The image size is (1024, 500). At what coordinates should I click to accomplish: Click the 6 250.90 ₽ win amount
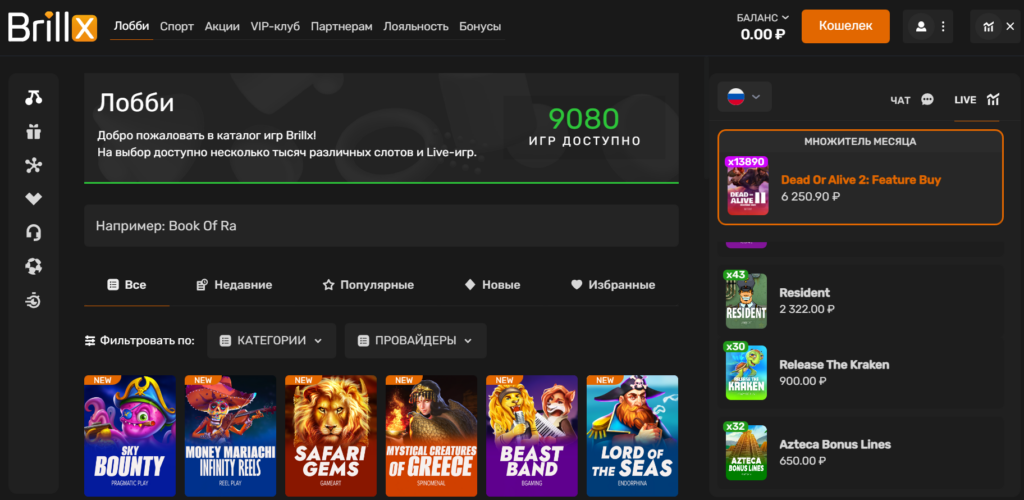tap(810, 196)
